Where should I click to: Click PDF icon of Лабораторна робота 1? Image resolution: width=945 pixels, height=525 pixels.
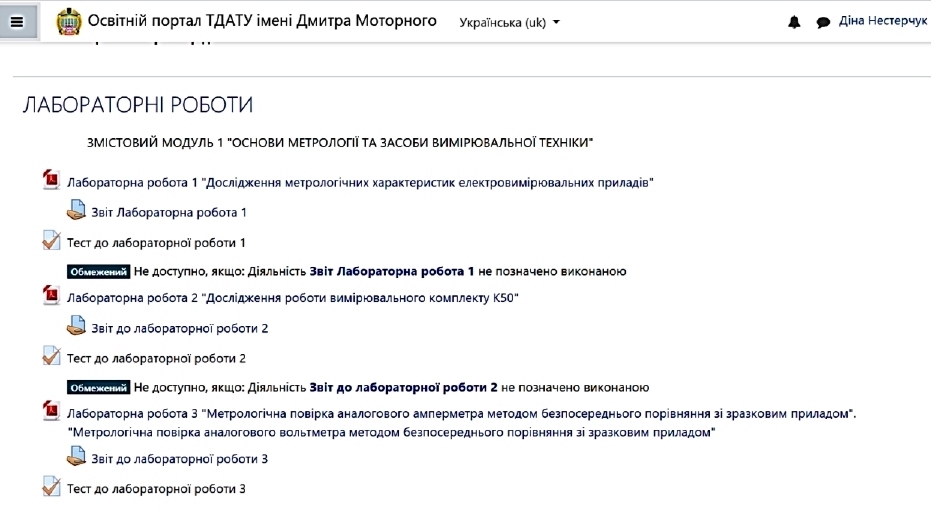tap(51, 180)
